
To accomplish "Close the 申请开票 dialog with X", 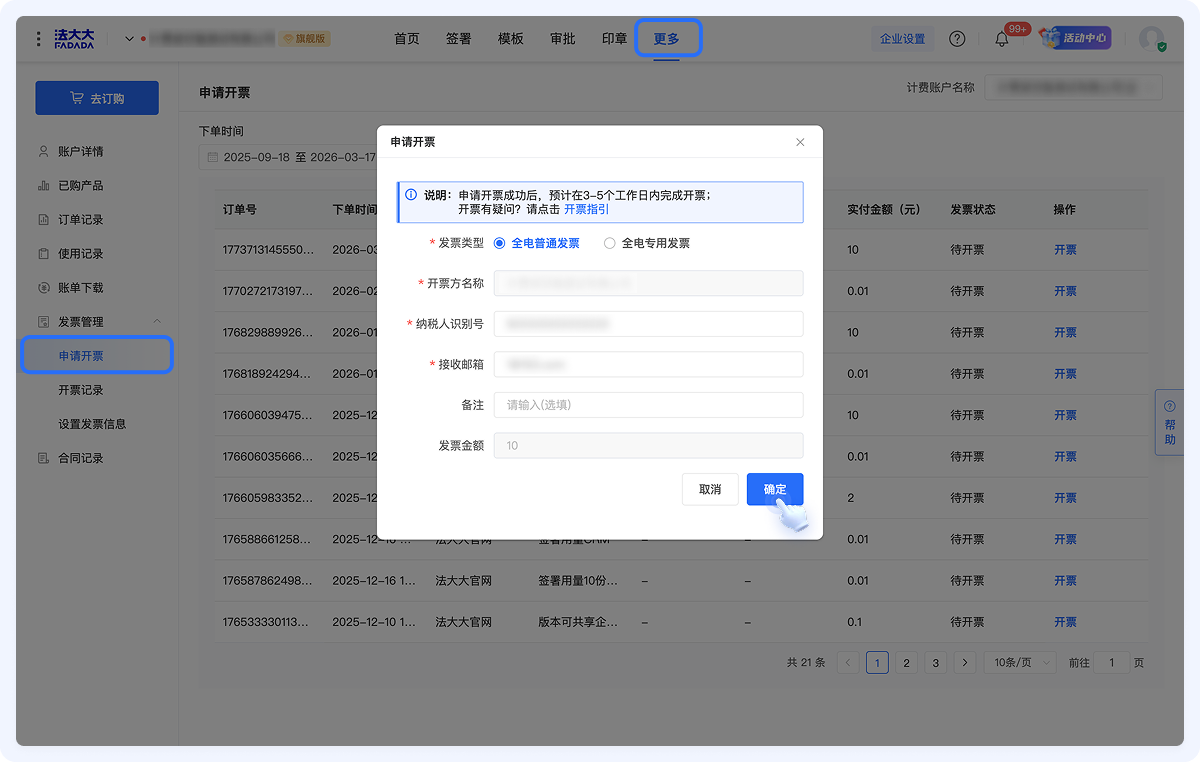I will [x=800, y=142].
